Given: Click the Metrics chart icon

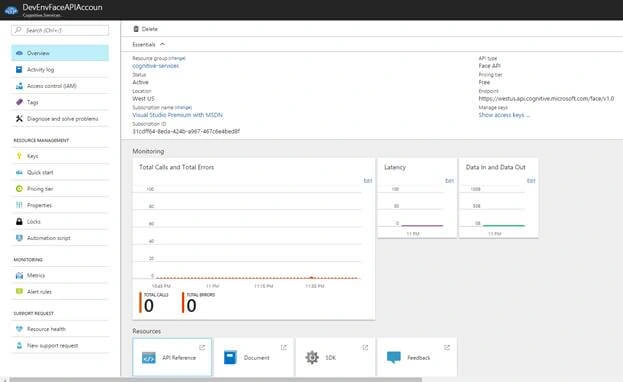Looking at the screenshot, I should click(19, 275).
